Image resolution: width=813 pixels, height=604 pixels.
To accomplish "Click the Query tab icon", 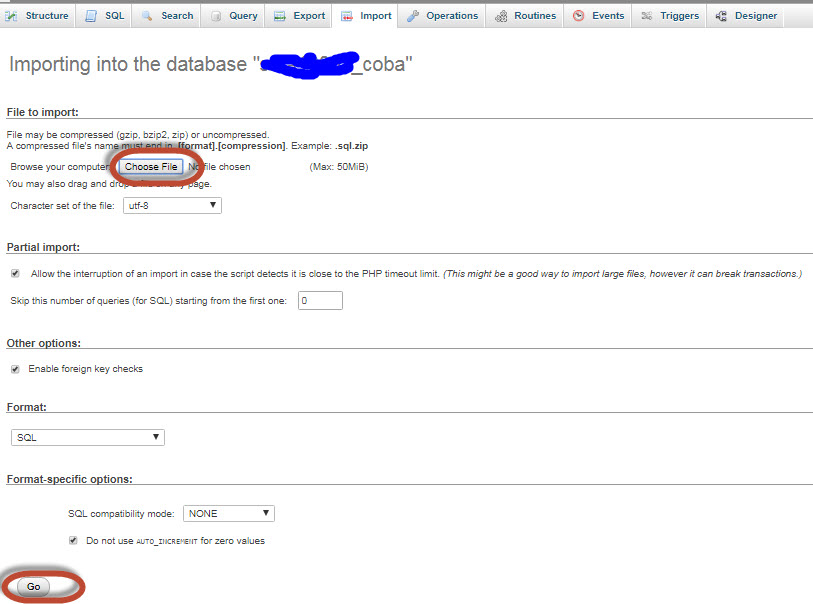I will [216, 16].
